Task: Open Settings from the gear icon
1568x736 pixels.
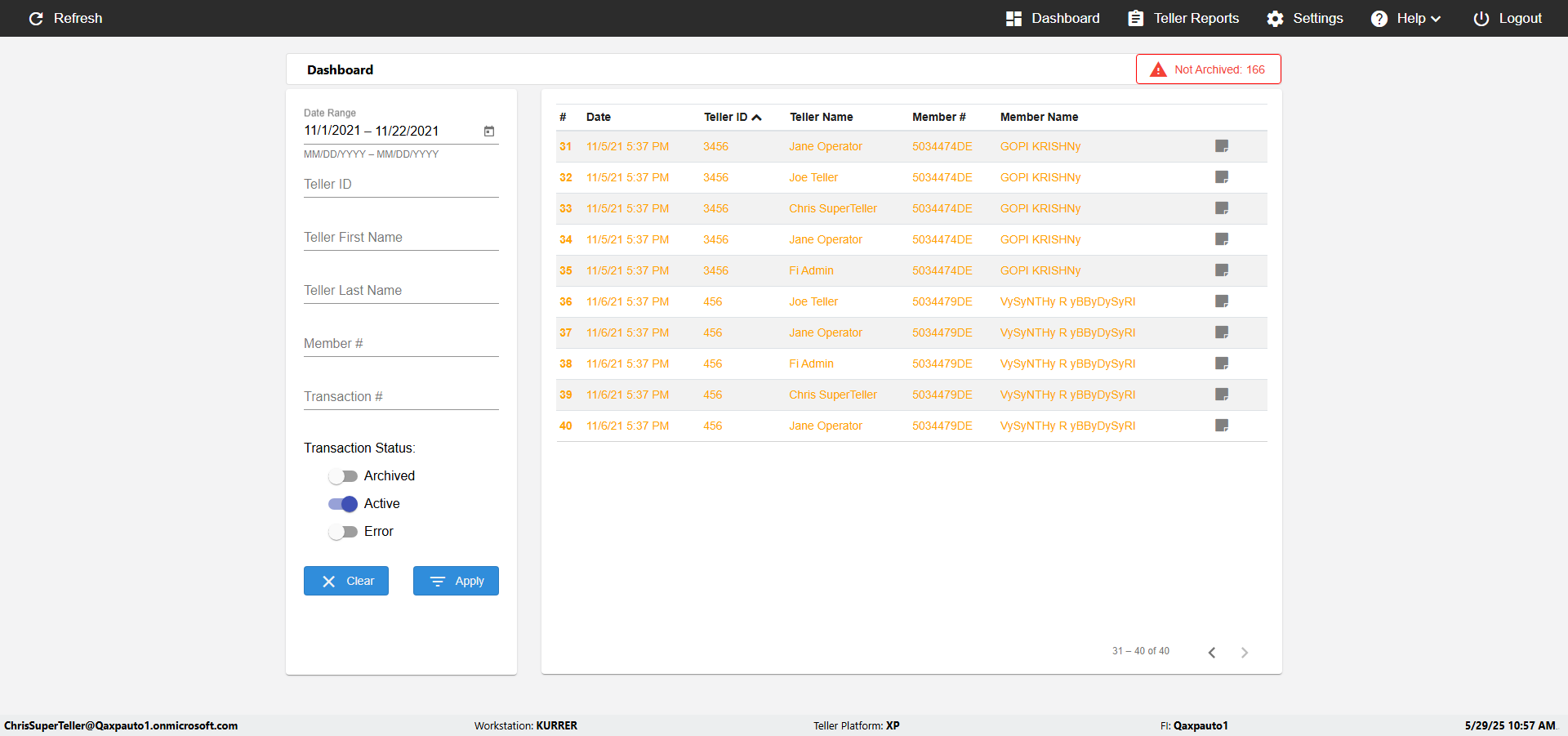Action: [1275, 18]
